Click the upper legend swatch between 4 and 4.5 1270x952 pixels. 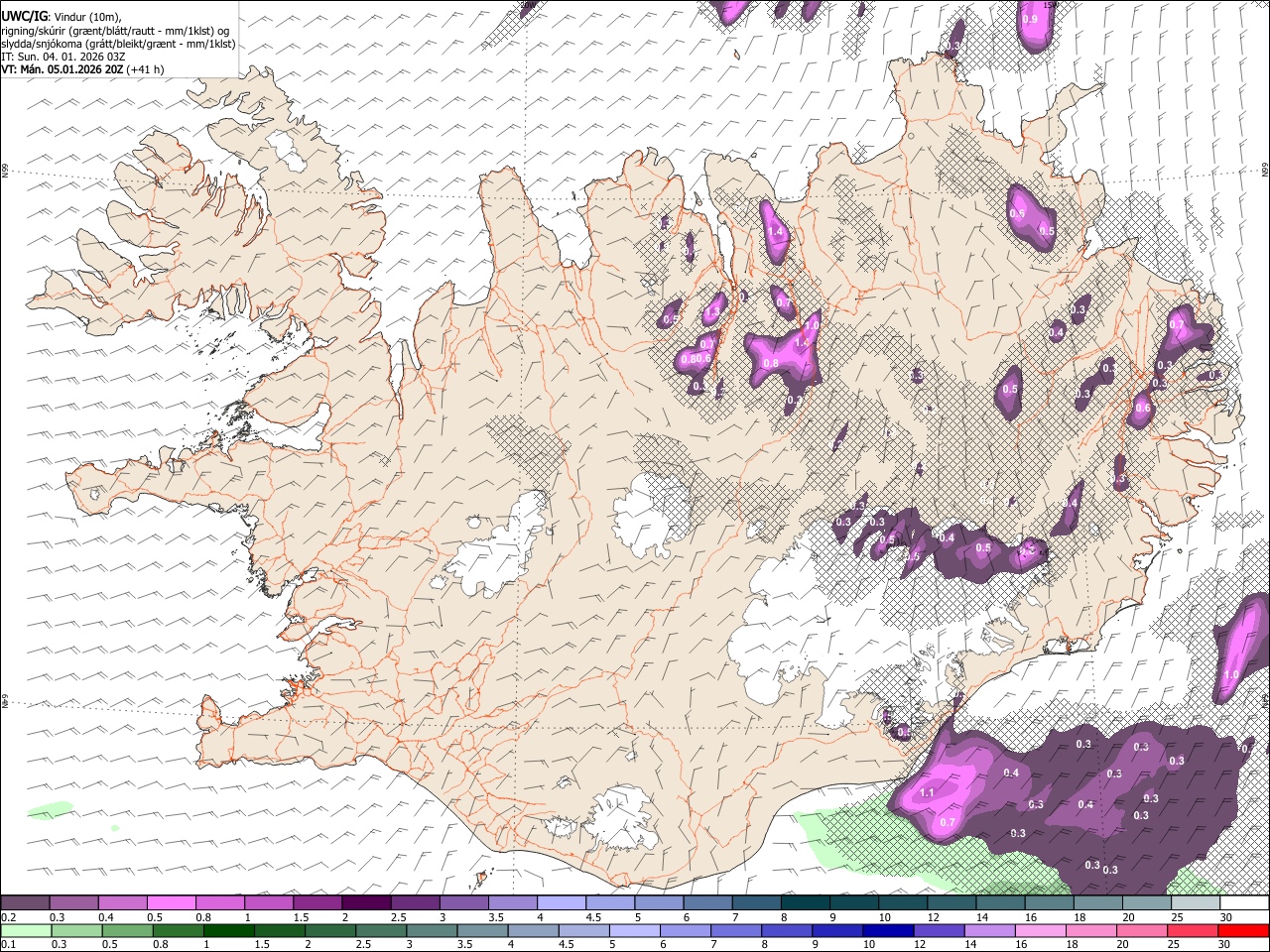[561, 902]
